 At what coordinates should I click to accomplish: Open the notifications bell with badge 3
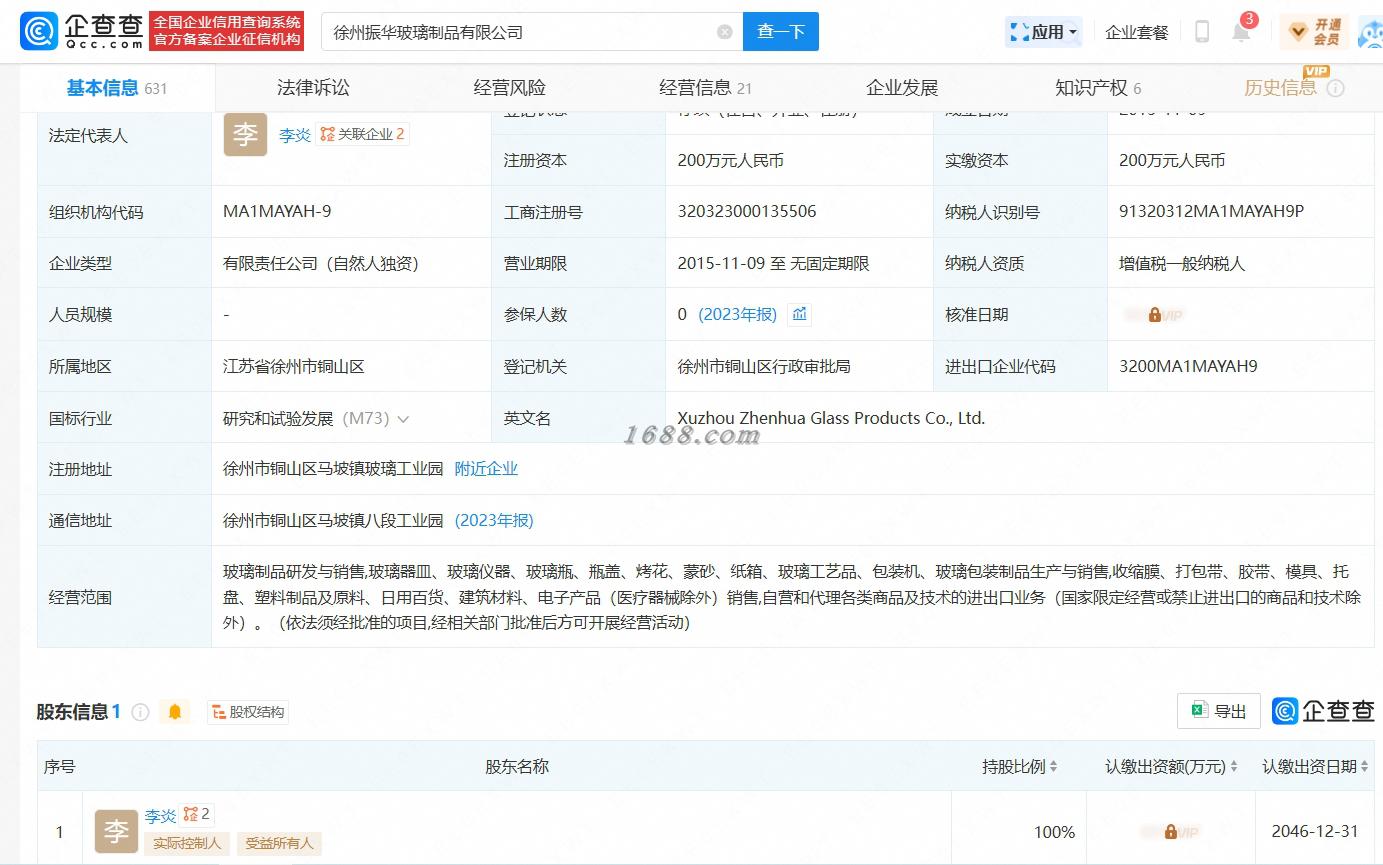click(1241, 32)
